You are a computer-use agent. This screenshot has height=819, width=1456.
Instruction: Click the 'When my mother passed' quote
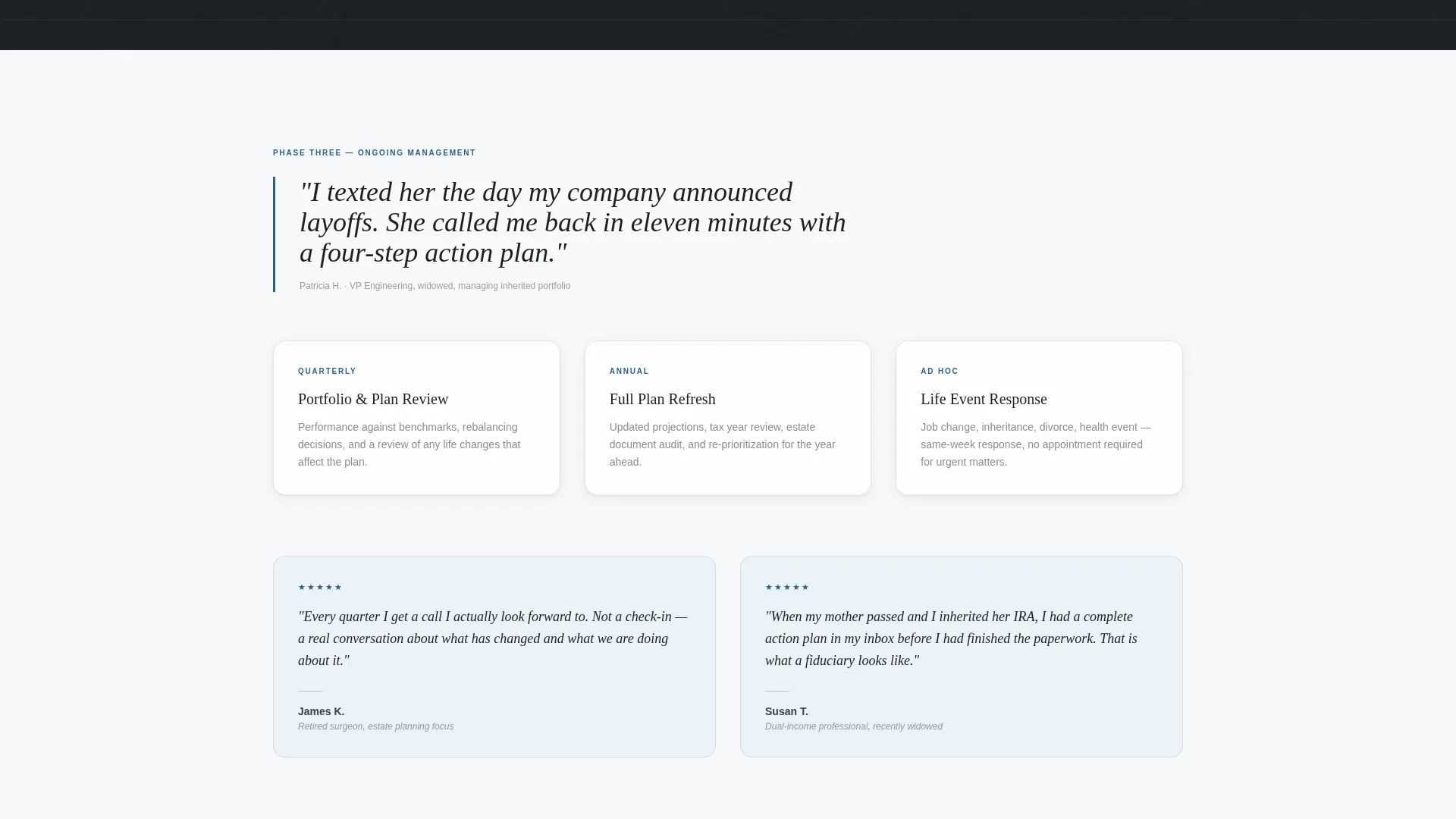point(951,639)
